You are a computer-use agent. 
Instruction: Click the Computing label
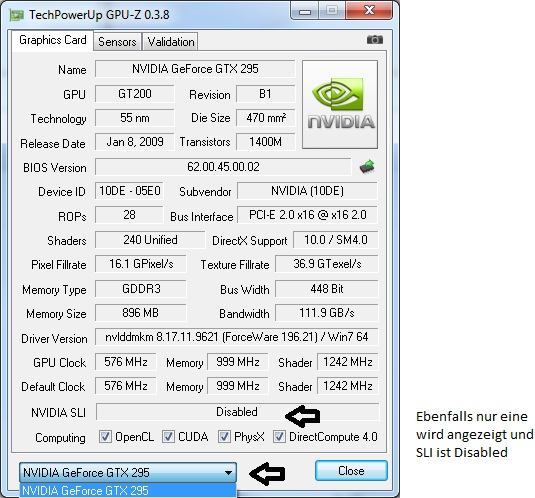[60, 438]
